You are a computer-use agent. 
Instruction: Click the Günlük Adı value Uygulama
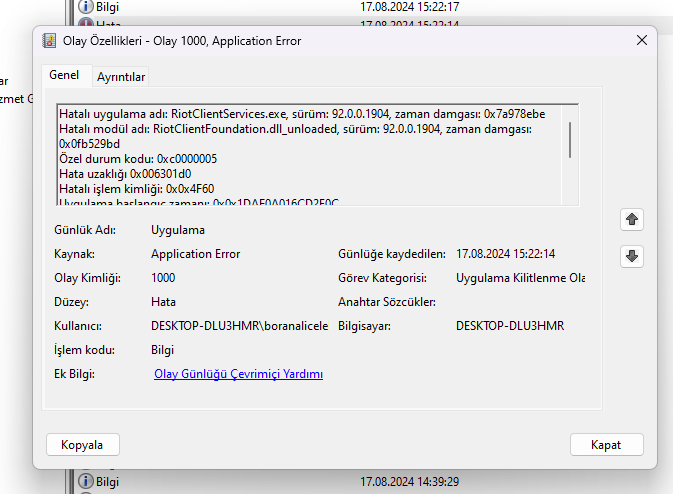coord(178,230)
